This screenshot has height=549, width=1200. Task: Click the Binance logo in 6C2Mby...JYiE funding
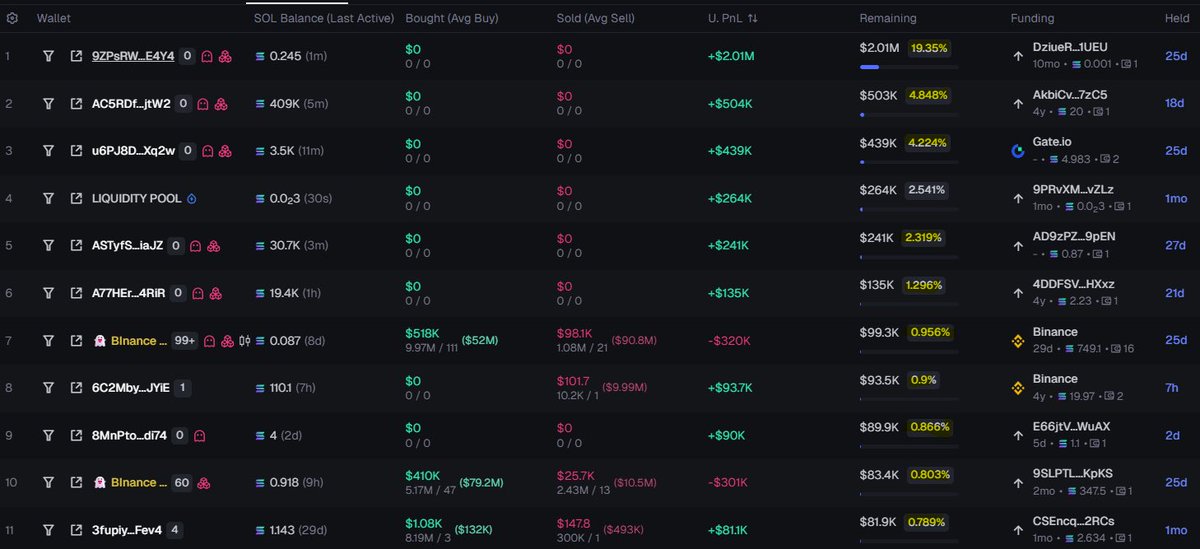click(1018, 388)
